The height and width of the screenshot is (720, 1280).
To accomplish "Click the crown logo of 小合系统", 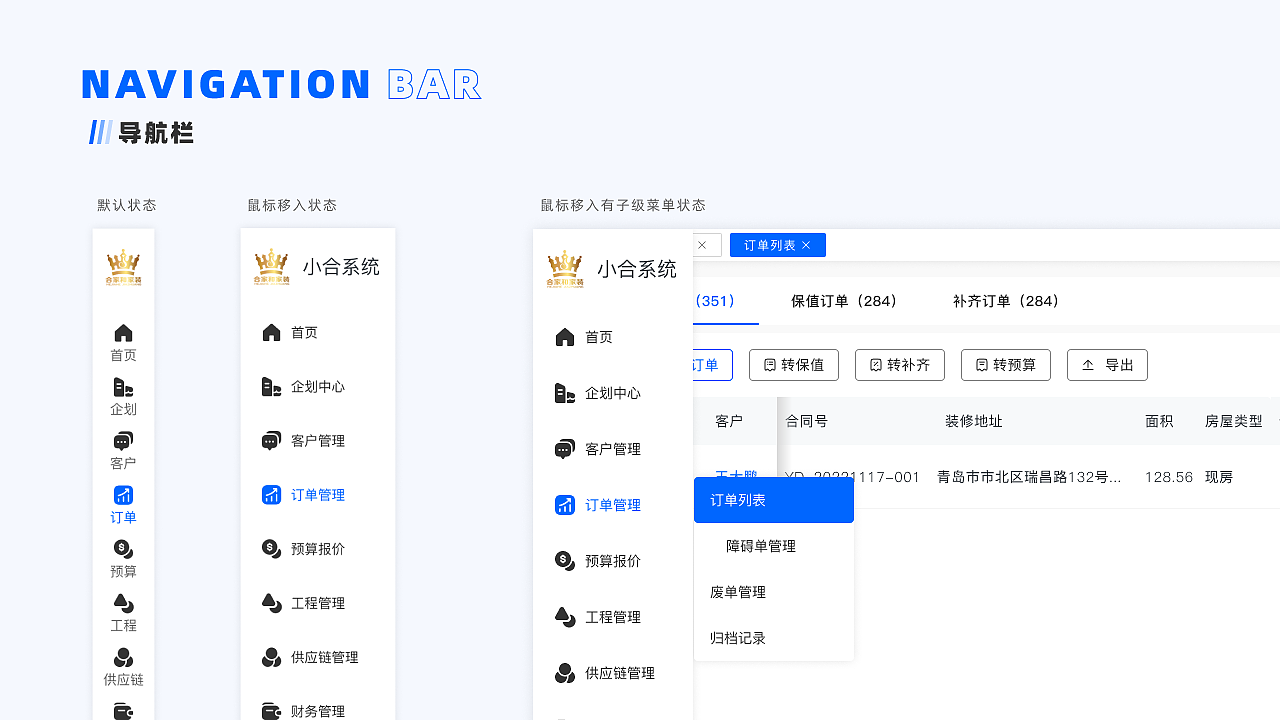I will coord(566,267).
